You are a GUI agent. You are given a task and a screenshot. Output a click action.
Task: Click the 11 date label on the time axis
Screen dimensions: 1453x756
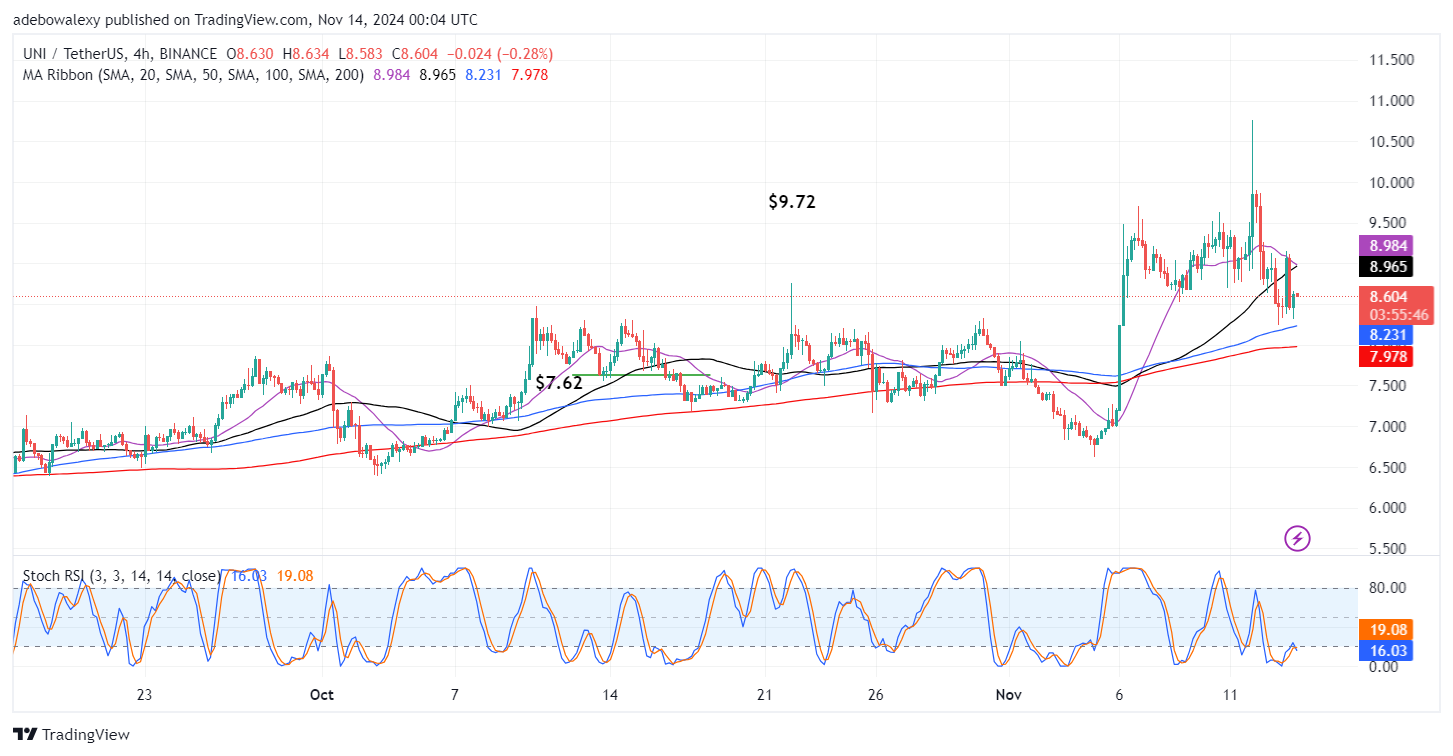coord(1230,694)
